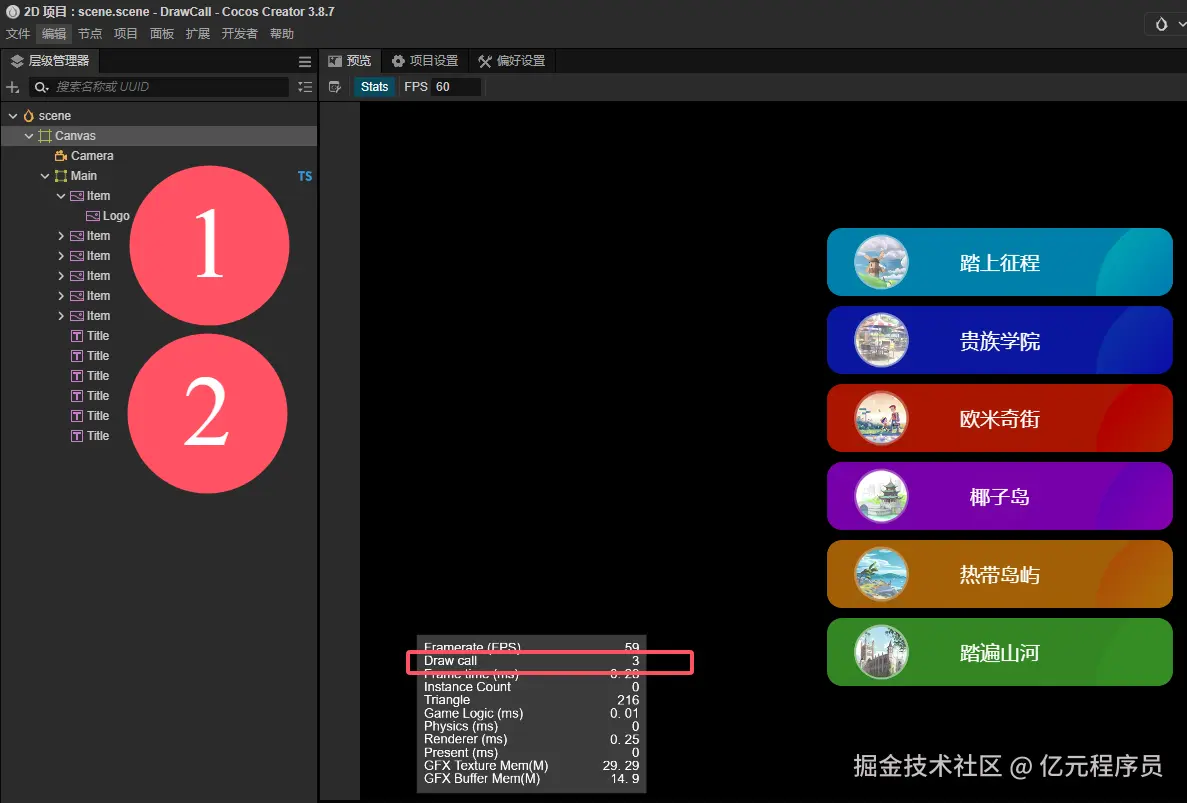Screen dimensions: 1187x803
Task: Click the 贵族学院 button
Action: [x=999, y=340]
